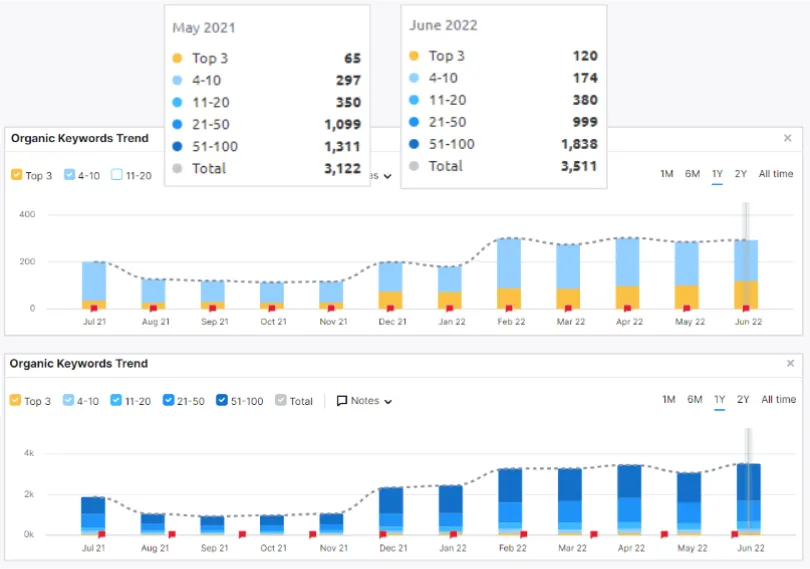810x569 pixels.
Task: Click red note flag near Feb 22 lower chart
Action: pyautogui.click(x=524, y=534)
